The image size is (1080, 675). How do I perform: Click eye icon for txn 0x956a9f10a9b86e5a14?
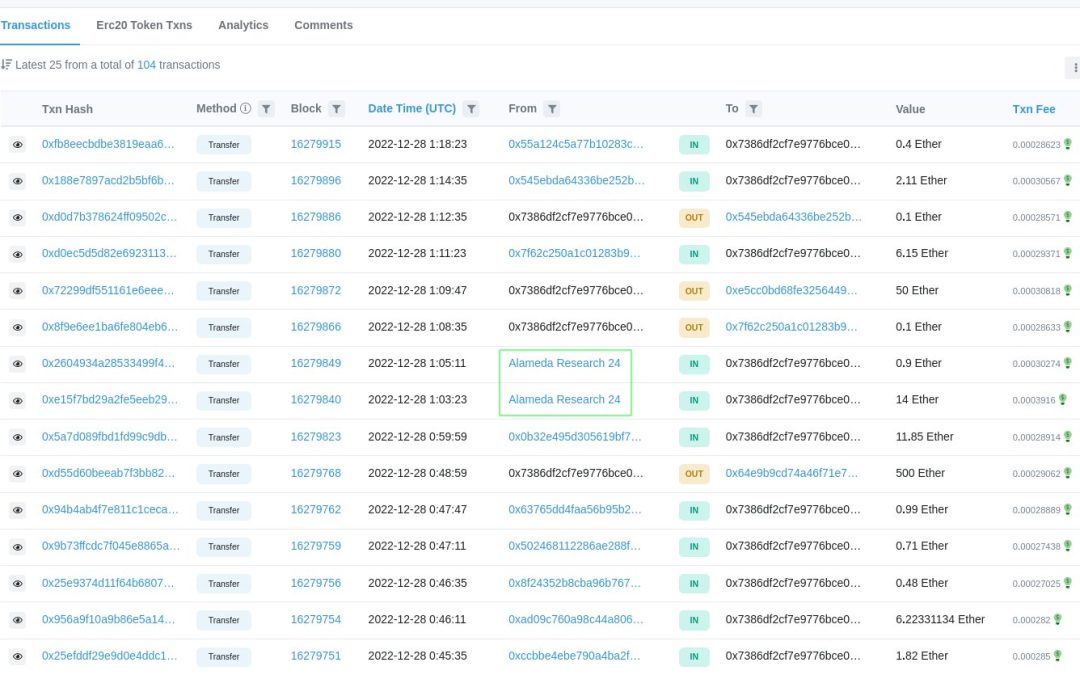tap(17, 620)
